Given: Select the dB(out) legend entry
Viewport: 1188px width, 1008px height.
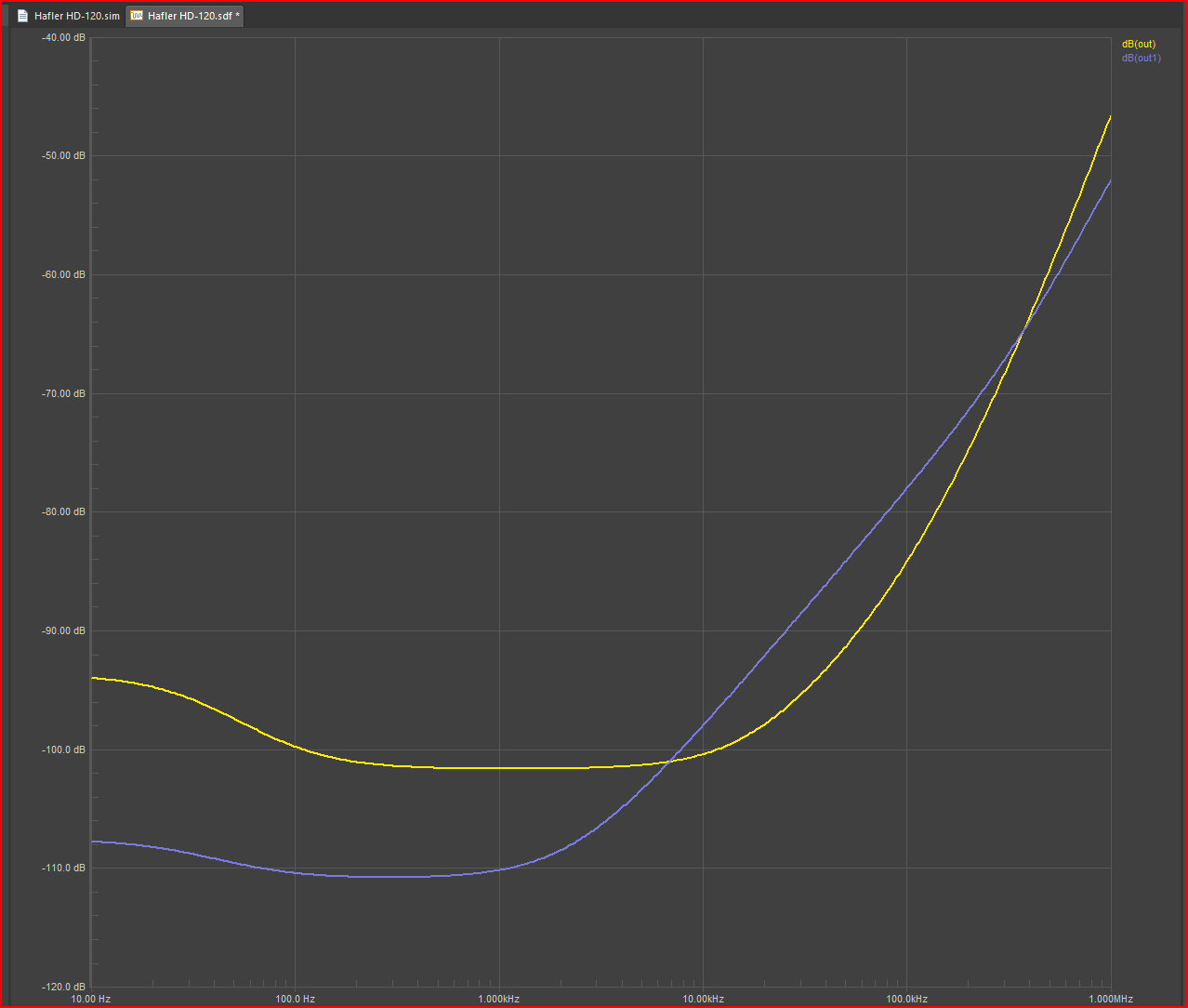Looking at the screenshot, I should click(1138, 44).
